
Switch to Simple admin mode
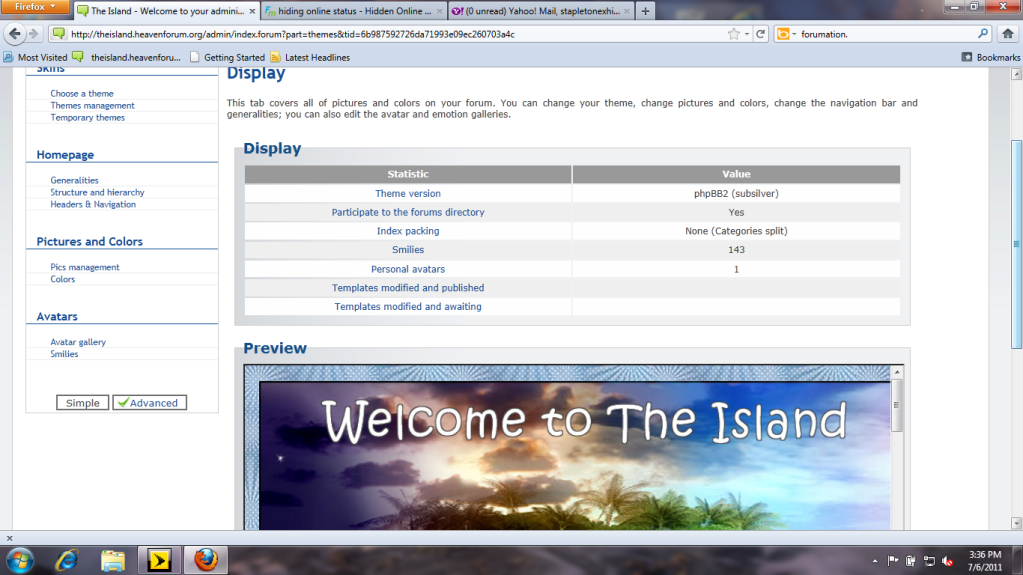pyautogui.click(x=83, y=403)
